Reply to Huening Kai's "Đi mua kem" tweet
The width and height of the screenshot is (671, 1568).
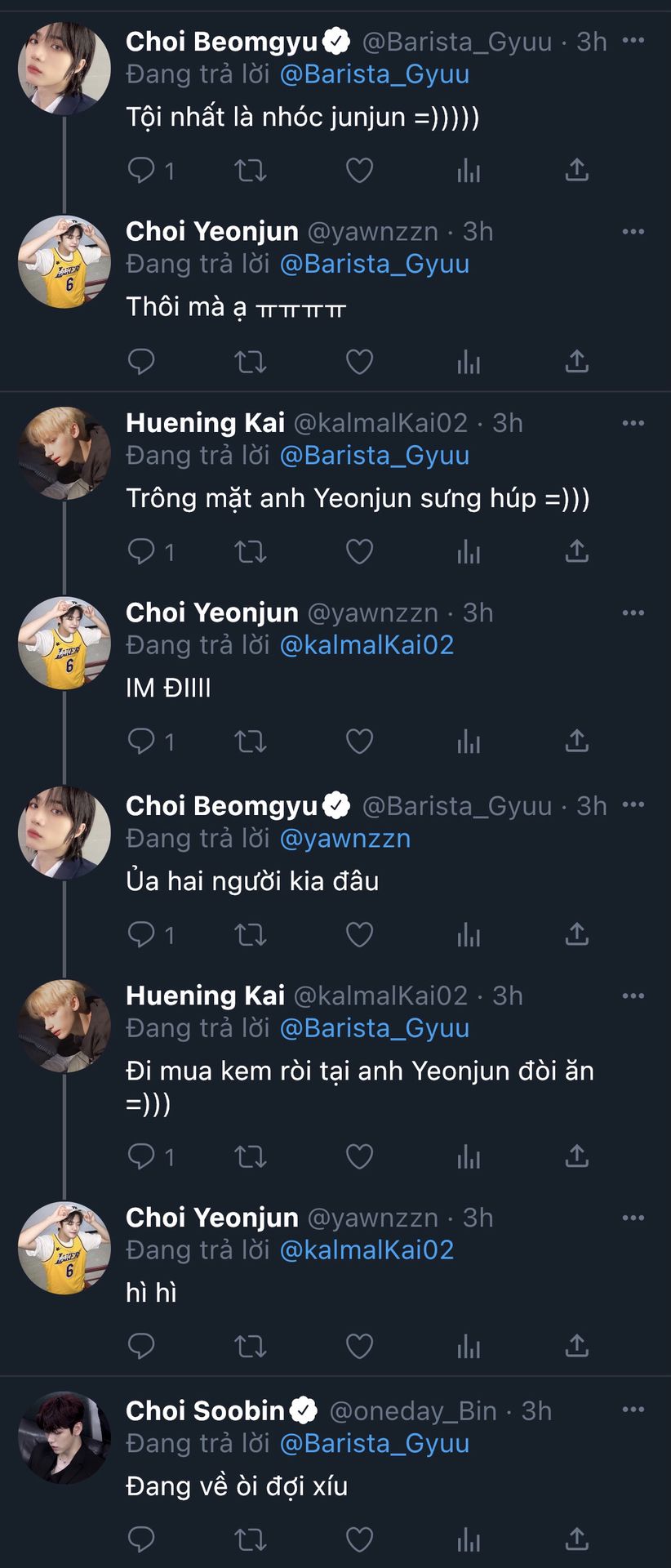pyautogui.click(x=142, y=1156)
